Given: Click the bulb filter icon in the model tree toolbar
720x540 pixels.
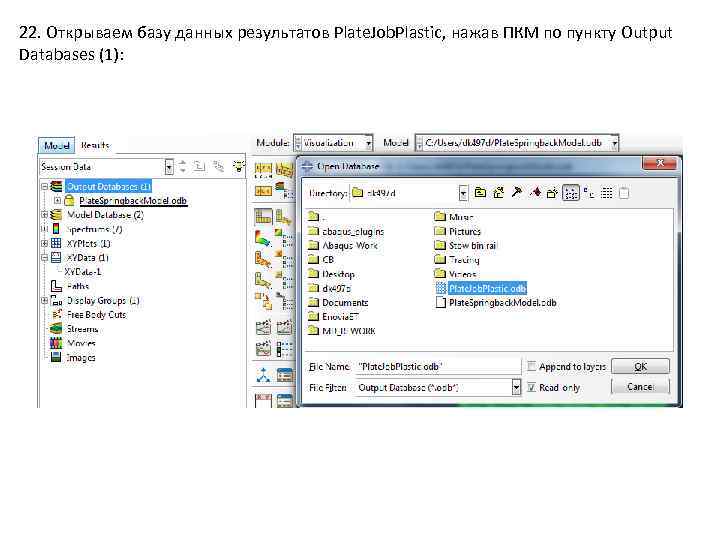Looking at the screenshot, I should tap(238, 166).
